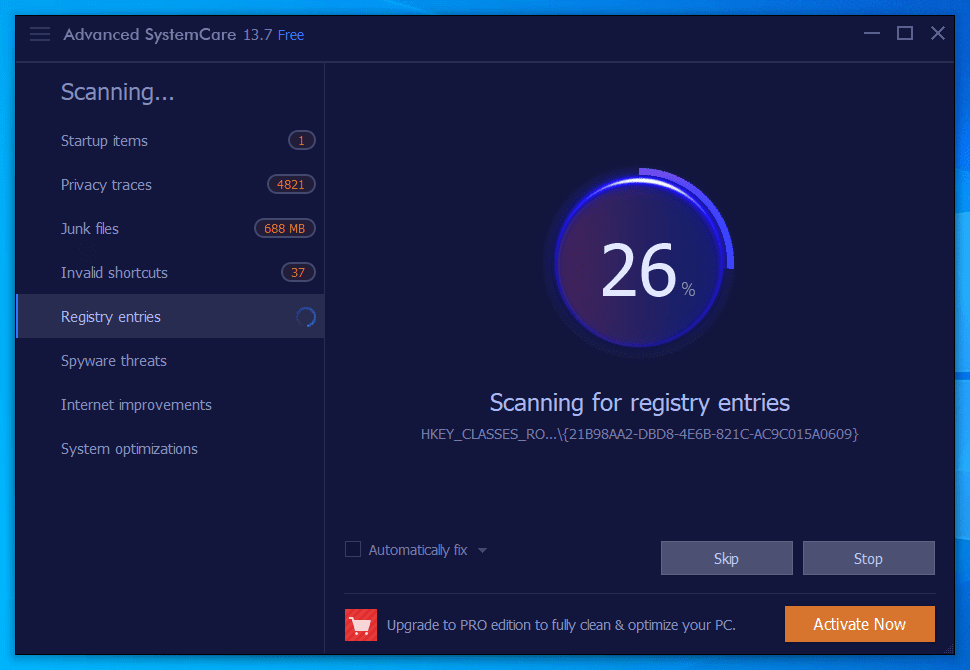The image size is (970, 670).
Task: Click the Invalid shortcuts 37 badge
Action: (299, 272)
